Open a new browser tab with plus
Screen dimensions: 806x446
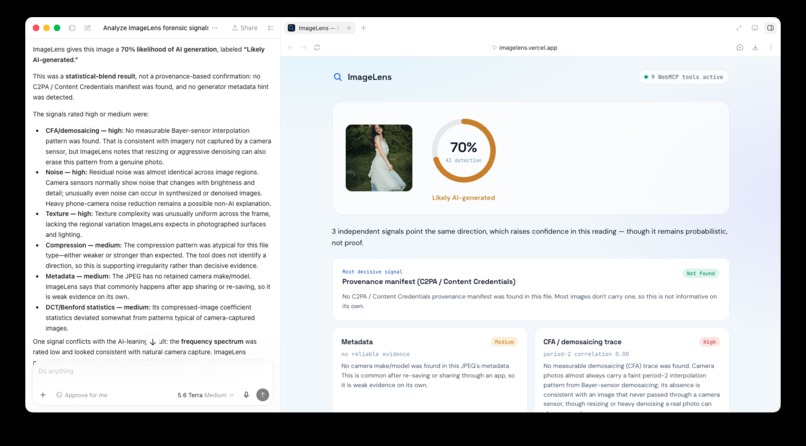coord(363,28)
